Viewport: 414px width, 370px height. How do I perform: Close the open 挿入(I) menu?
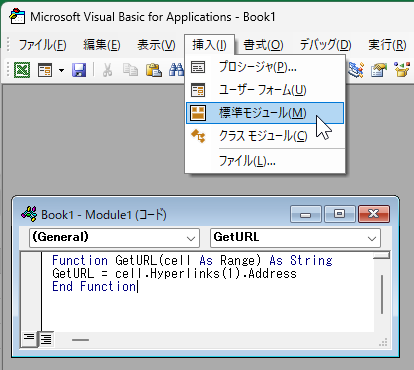209,45
